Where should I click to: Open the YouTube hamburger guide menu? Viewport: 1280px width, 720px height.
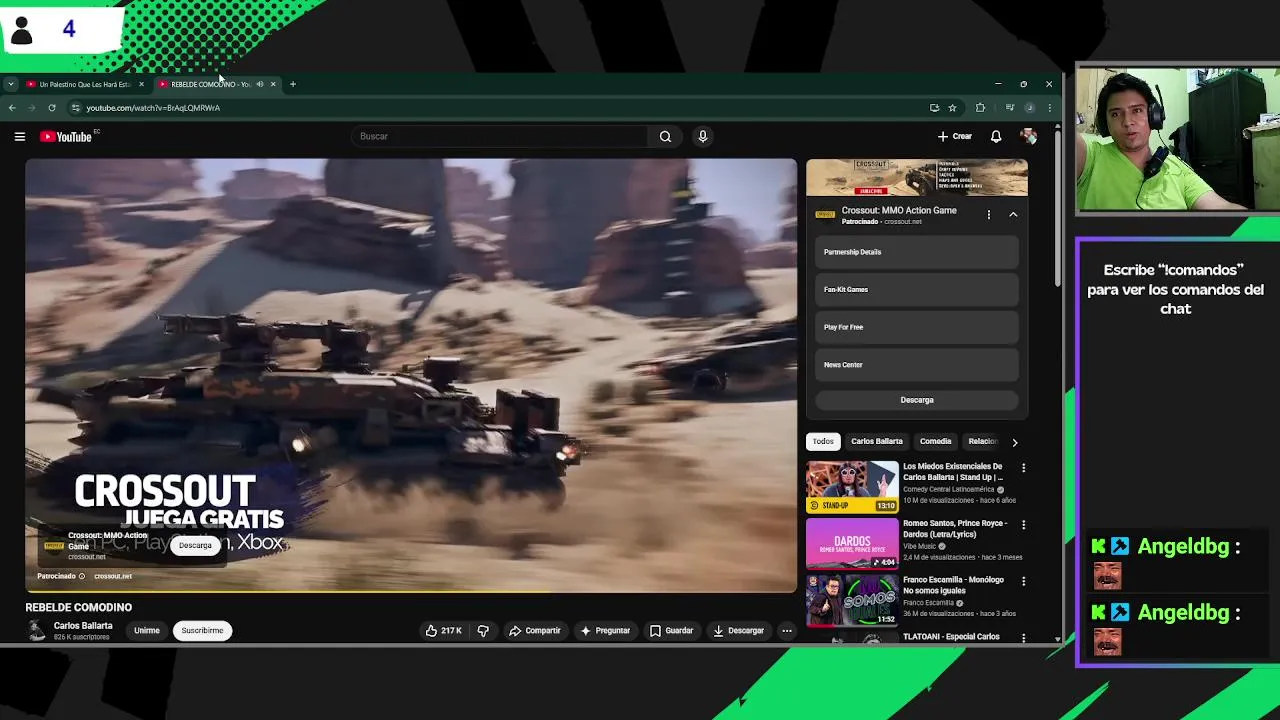point(19,136)
